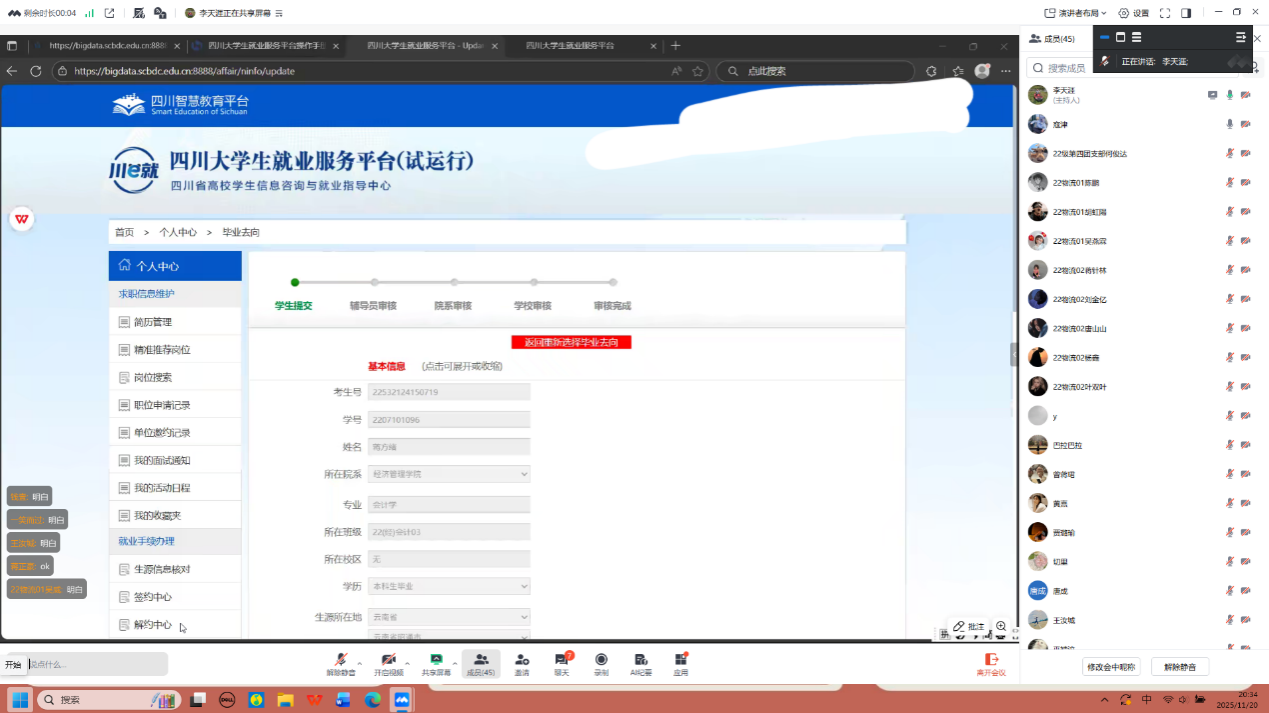The height and width of the screenshot is (713, 1269).
Task: Click red 返回重新选择毕业去向 button
Action: [x=571, y=342]
